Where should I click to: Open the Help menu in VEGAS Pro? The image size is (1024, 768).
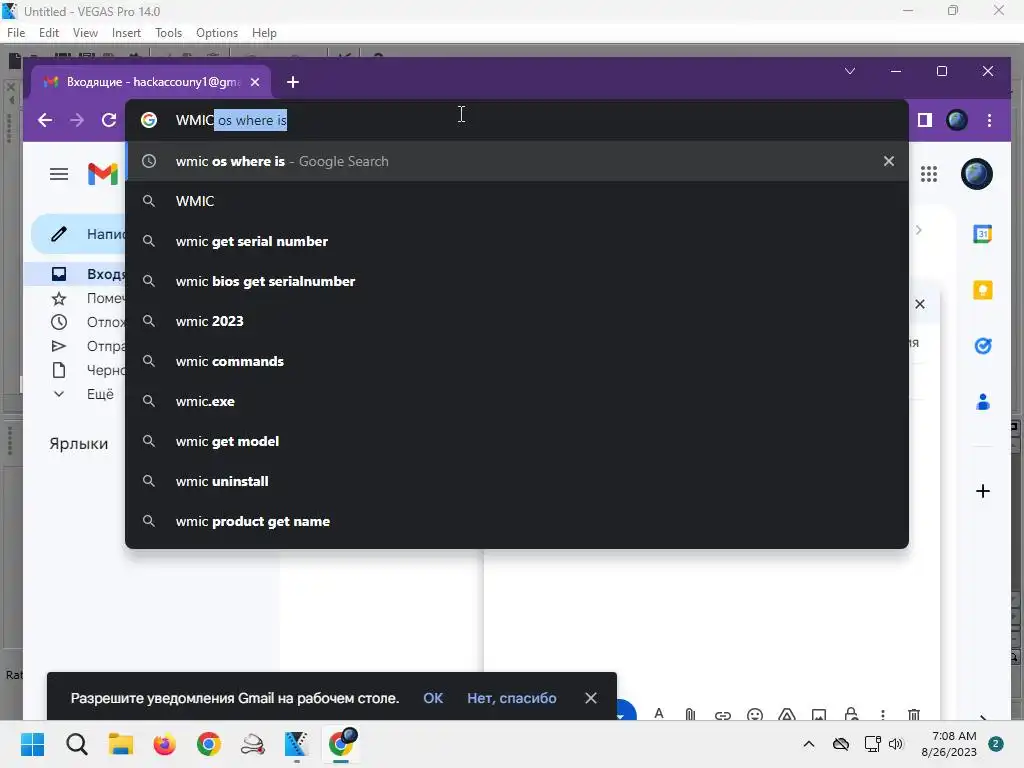[x=264, y=33]
